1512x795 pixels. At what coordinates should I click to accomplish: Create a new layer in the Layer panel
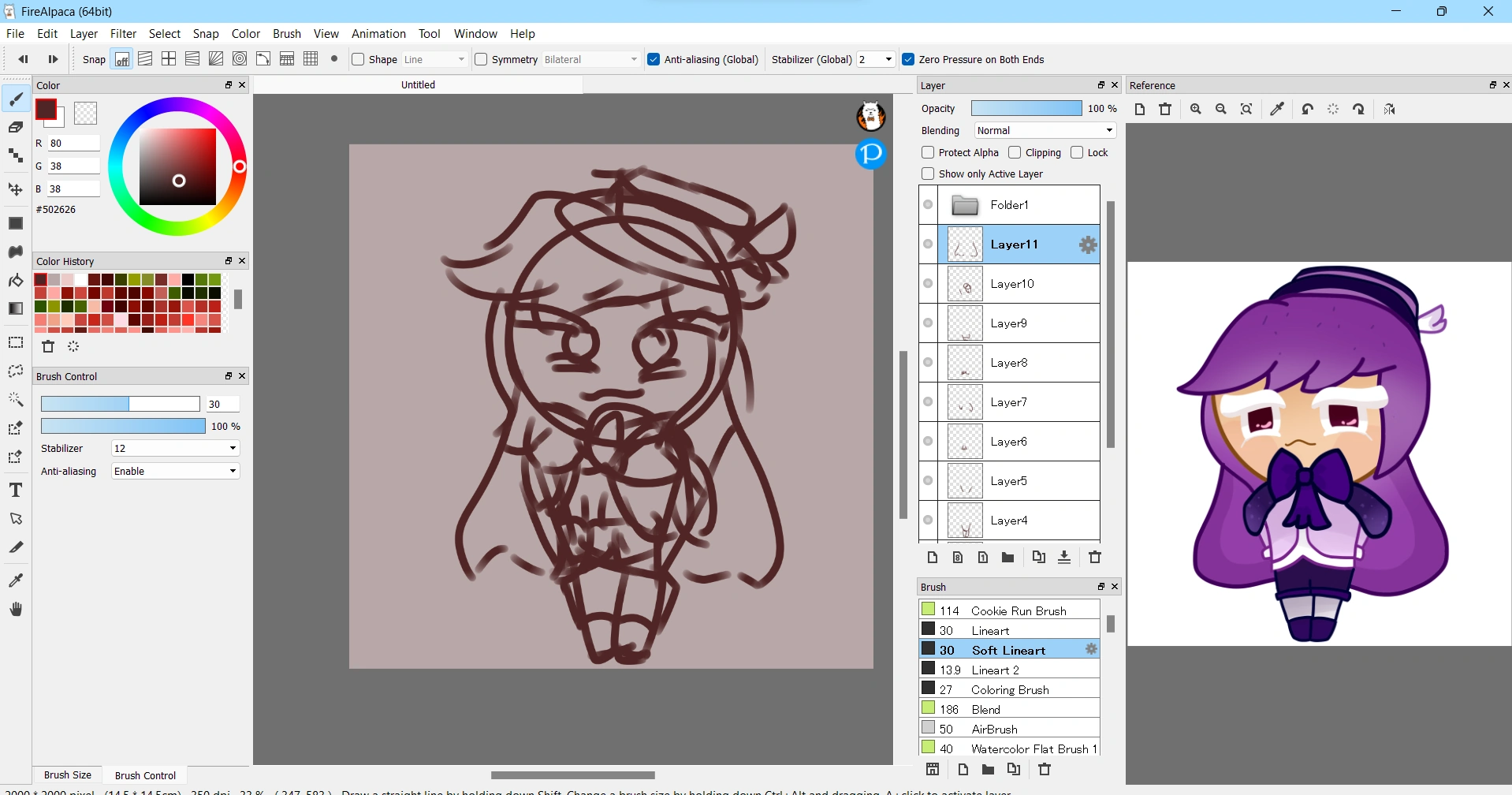click(933, 557)
